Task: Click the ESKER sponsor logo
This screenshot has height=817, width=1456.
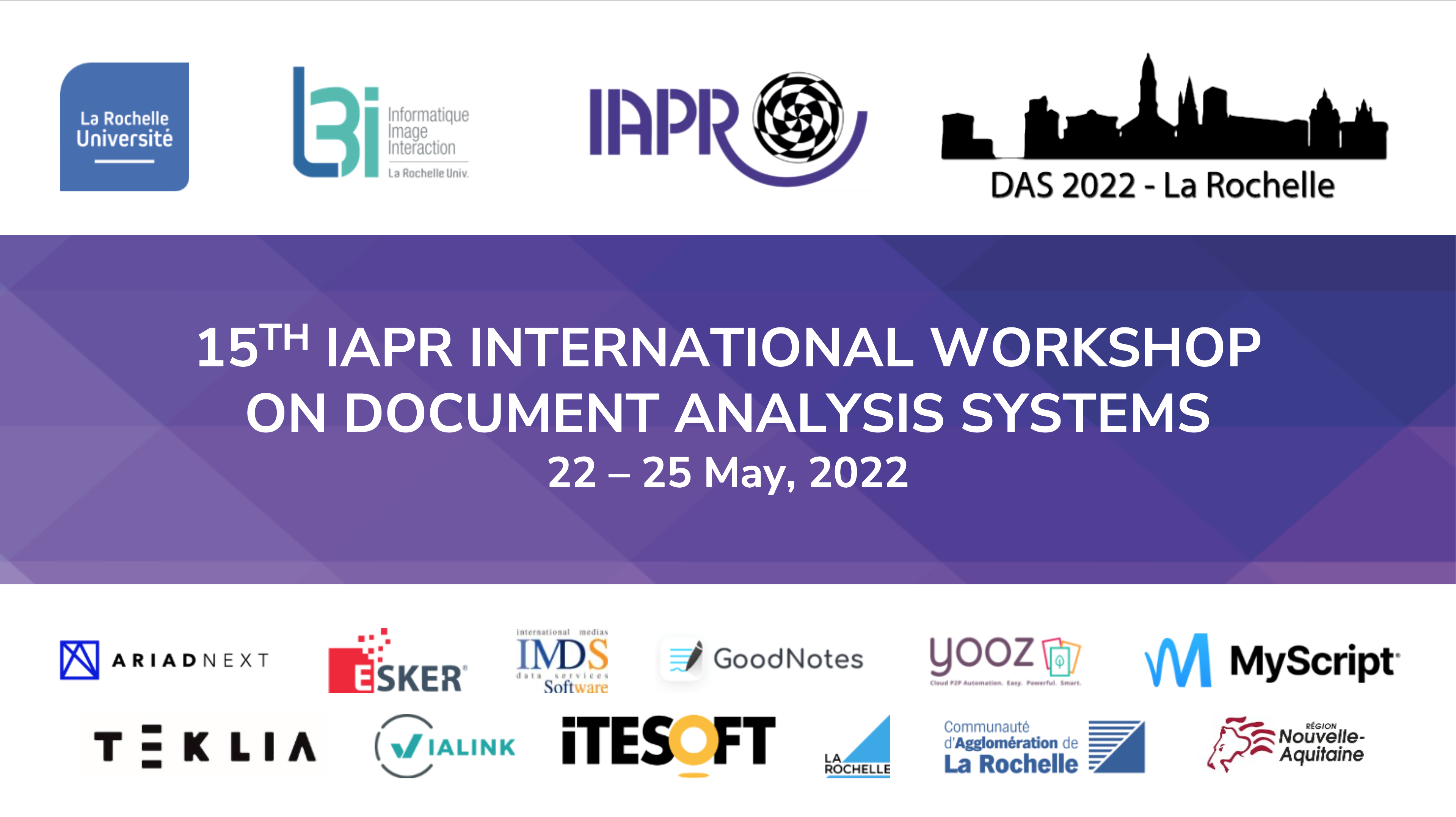Action: 398,660
